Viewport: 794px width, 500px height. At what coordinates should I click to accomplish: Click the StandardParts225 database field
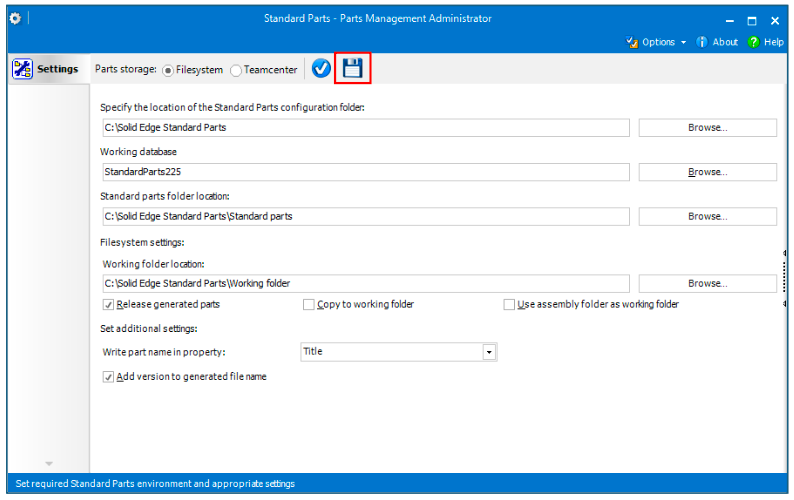point(366,172)
